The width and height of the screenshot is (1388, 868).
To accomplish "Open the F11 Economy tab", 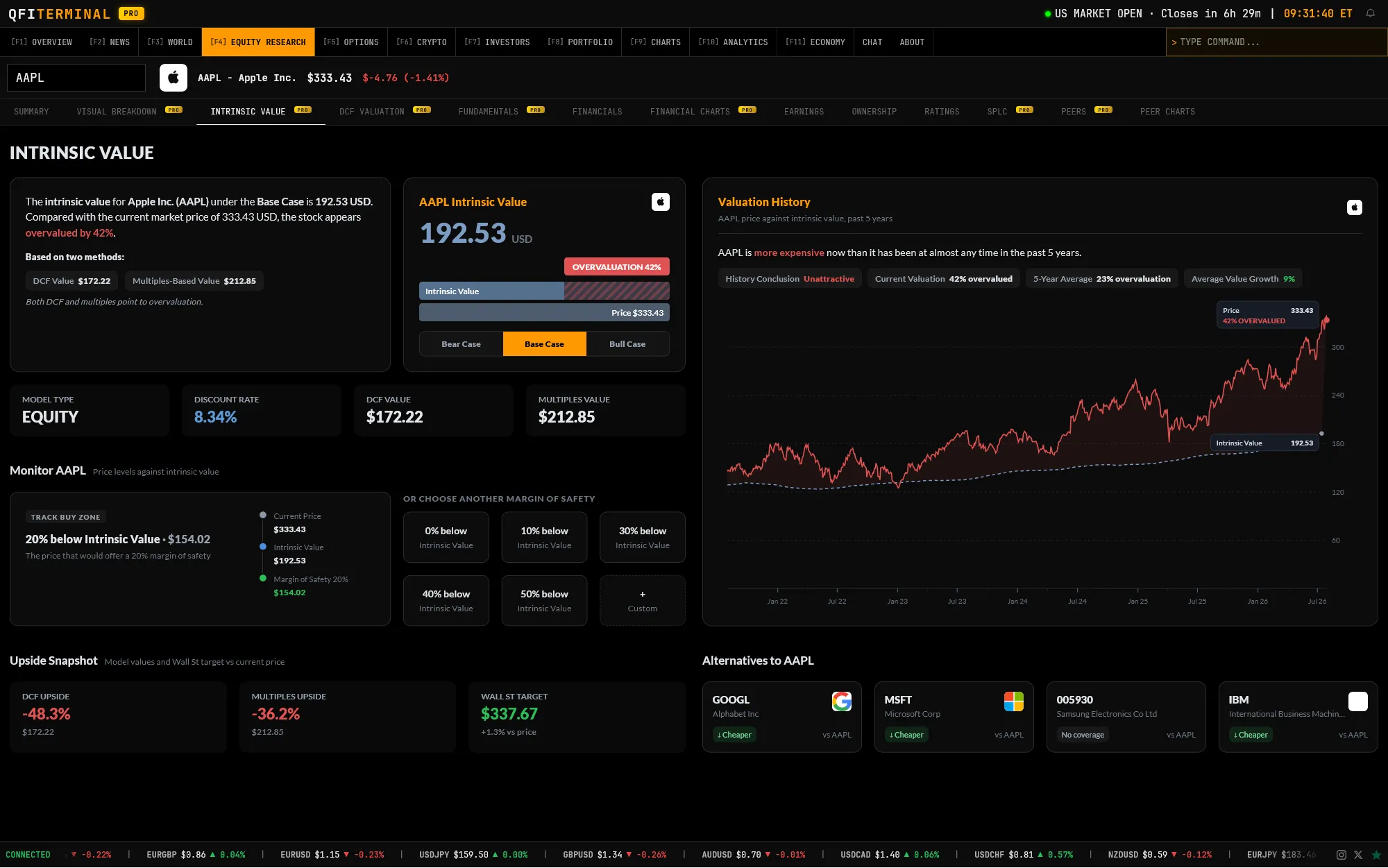I will click(x=815, y=42).
